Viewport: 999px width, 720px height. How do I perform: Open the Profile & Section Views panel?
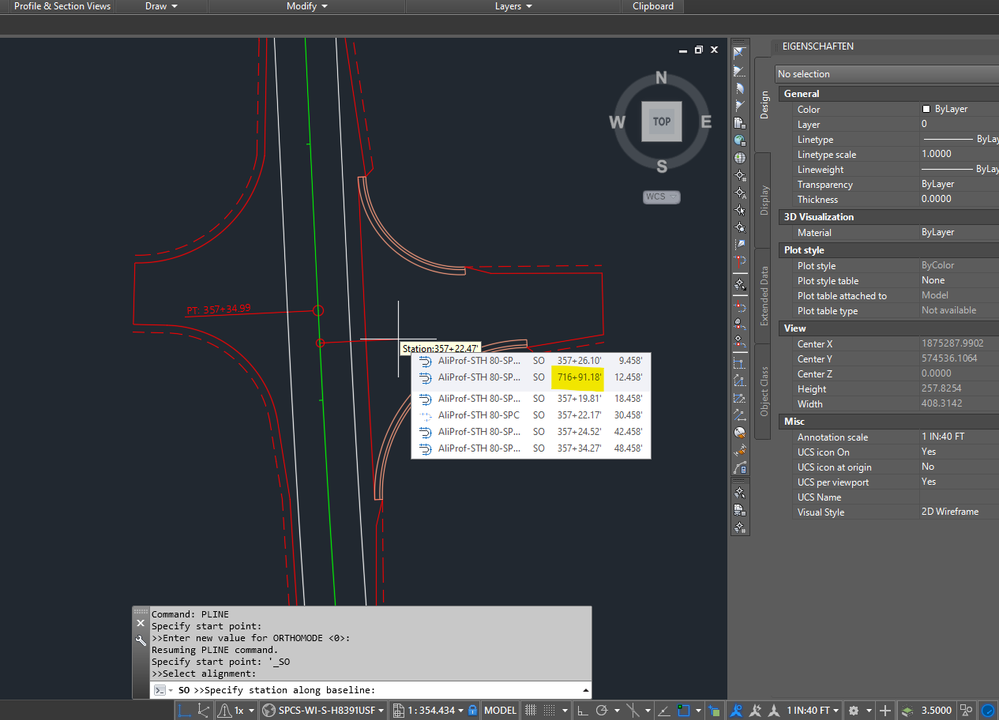click(x=62, y=6)
